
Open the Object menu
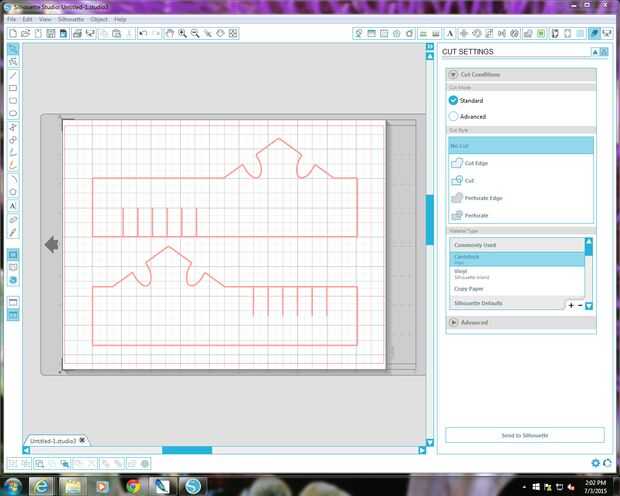click(x=99, y=19)
